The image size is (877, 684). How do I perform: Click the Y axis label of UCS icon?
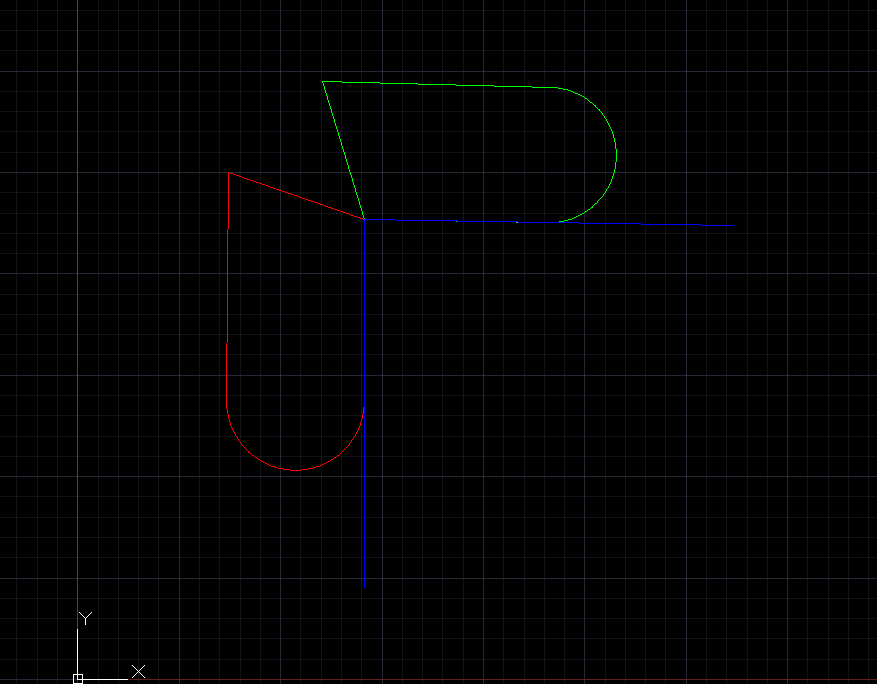coord(86,618)
